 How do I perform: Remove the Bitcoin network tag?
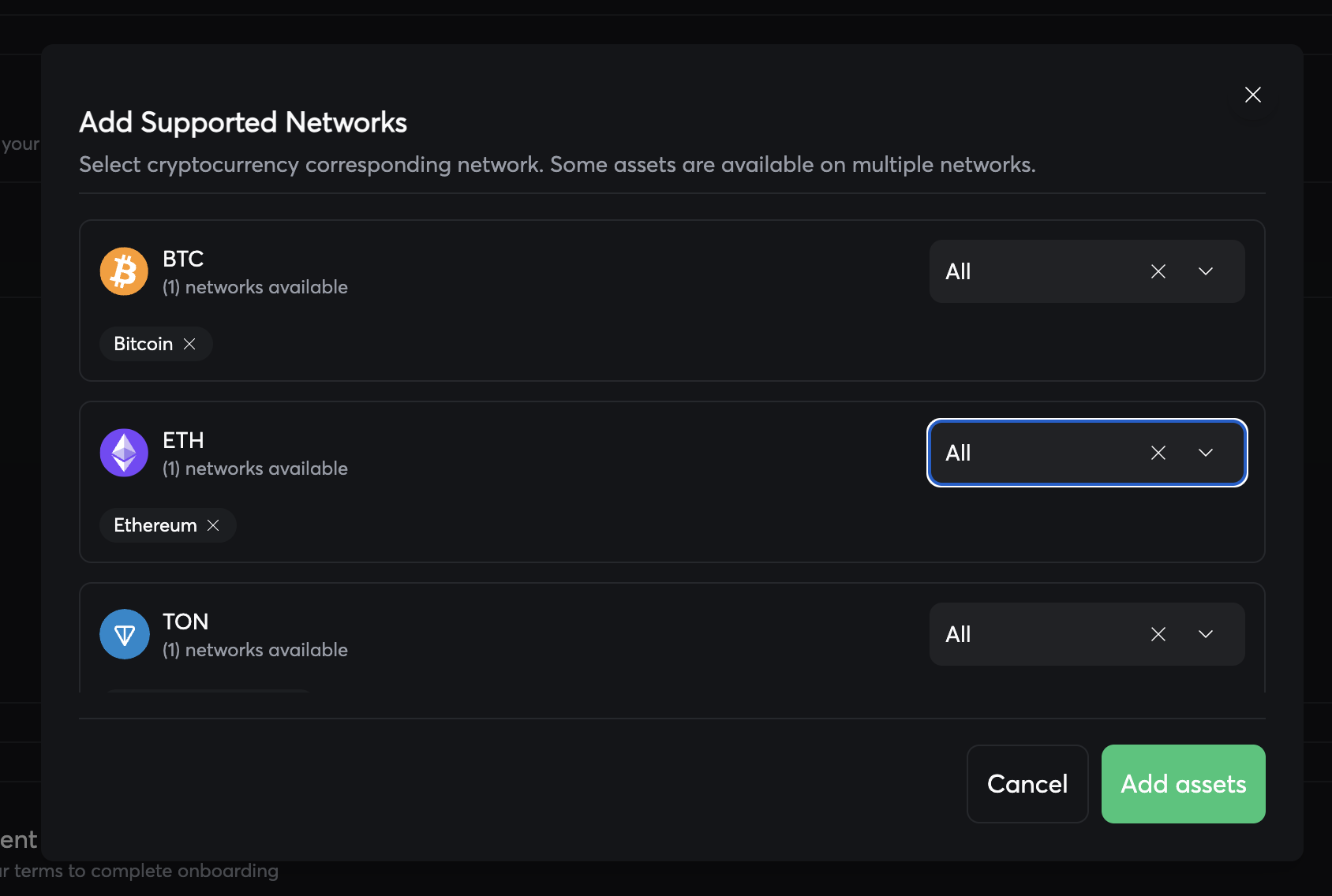click(x=189, y=344)
